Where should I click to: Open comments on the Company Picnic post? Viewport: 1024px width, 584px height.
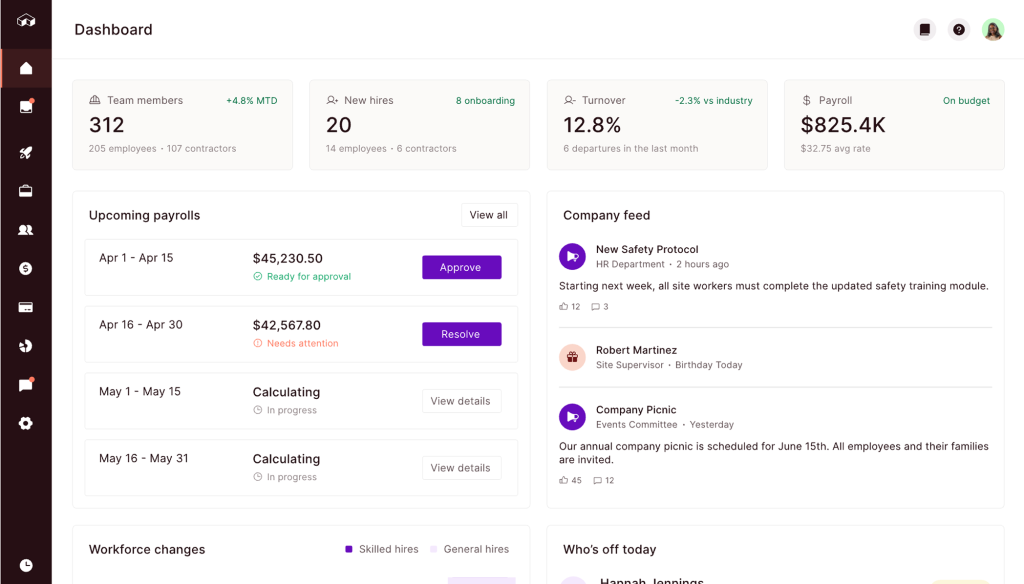[x=598, y=481]
